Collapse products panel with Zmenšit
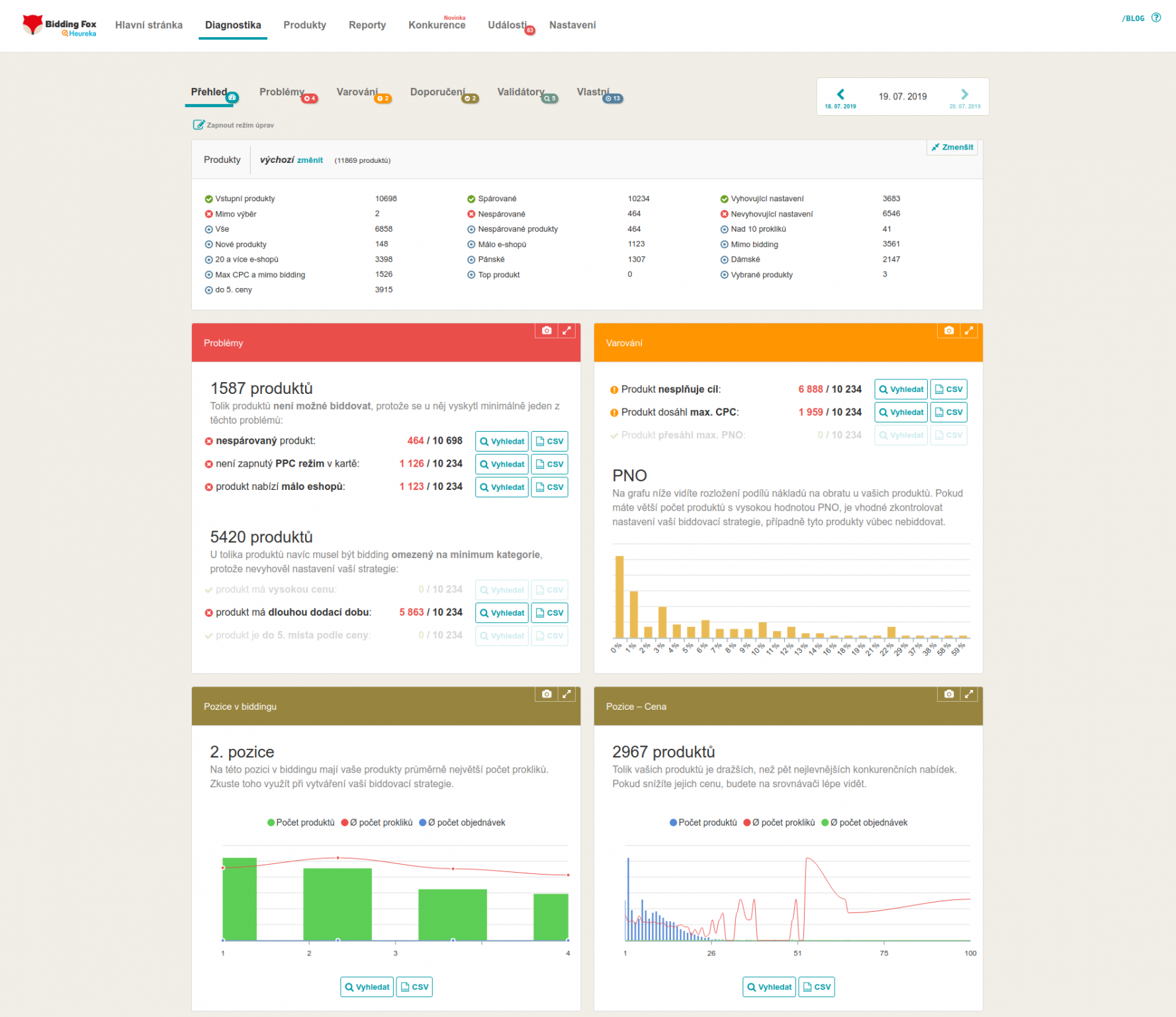Screen dimensions: 1176x1017 [x=952, y=147]
